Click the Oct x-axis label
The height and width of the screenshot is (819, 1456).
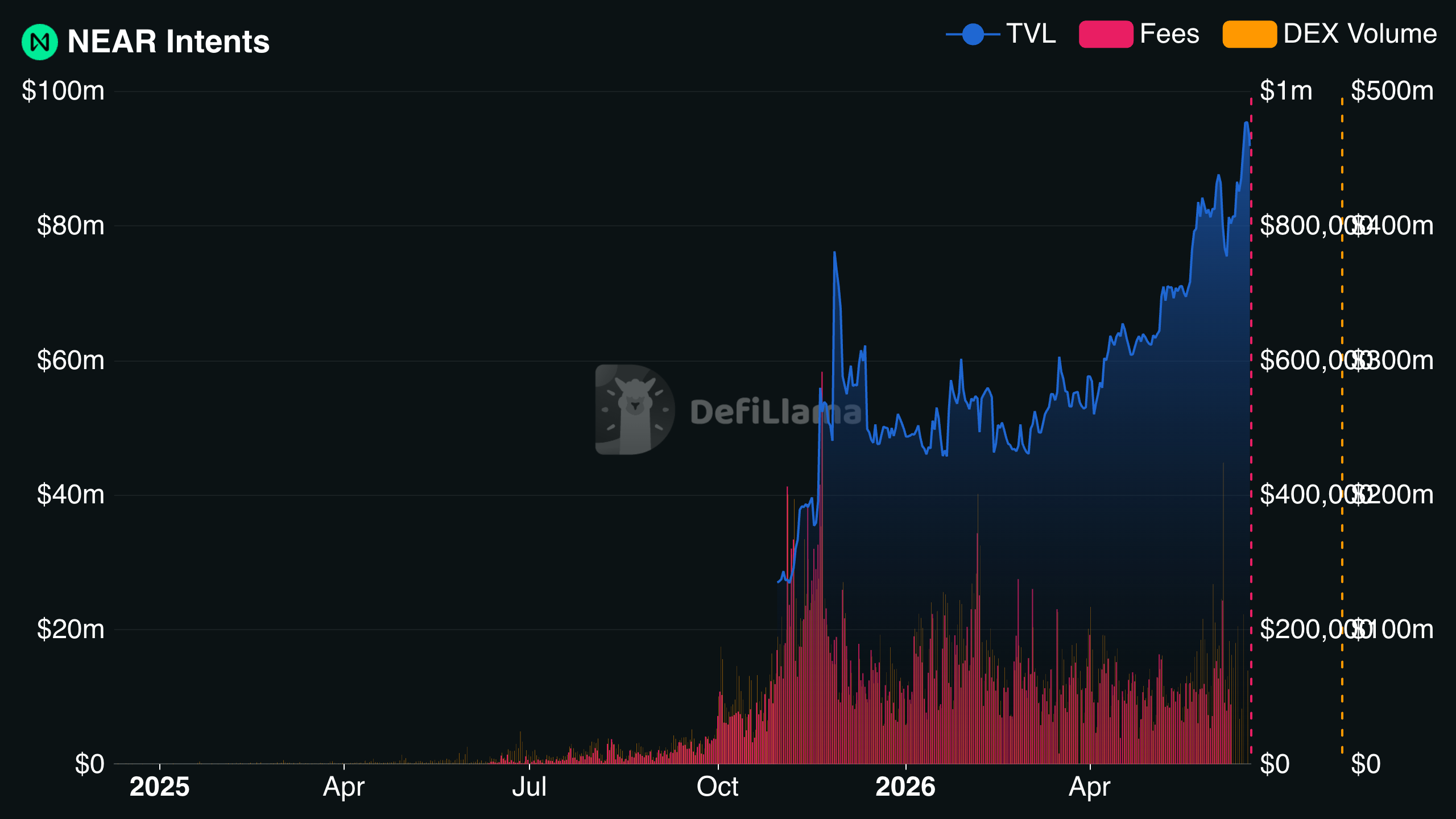tap(718, 787)
